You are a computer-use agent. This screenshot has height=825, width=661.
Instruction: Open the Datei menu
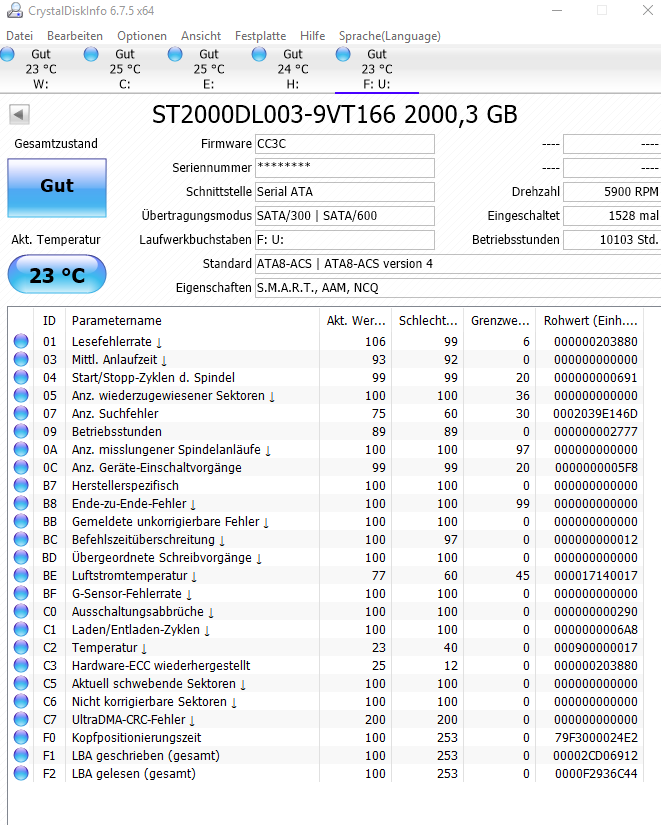coord(19,36)
